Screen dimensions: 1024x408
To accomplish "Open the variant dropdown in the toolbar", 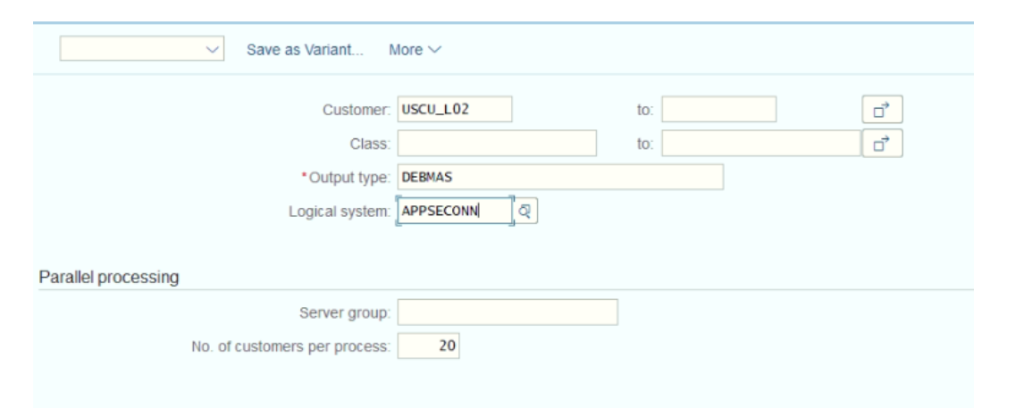I will click(142, 49).
